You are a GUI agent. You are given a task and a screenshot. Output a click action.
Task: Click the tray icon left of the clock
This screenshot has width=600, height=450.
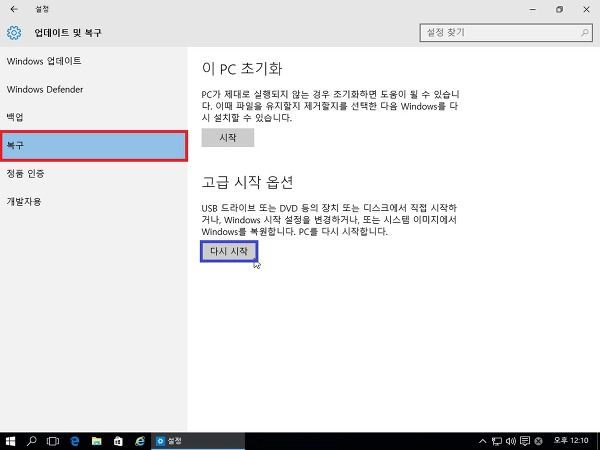[x=538, y=442]
